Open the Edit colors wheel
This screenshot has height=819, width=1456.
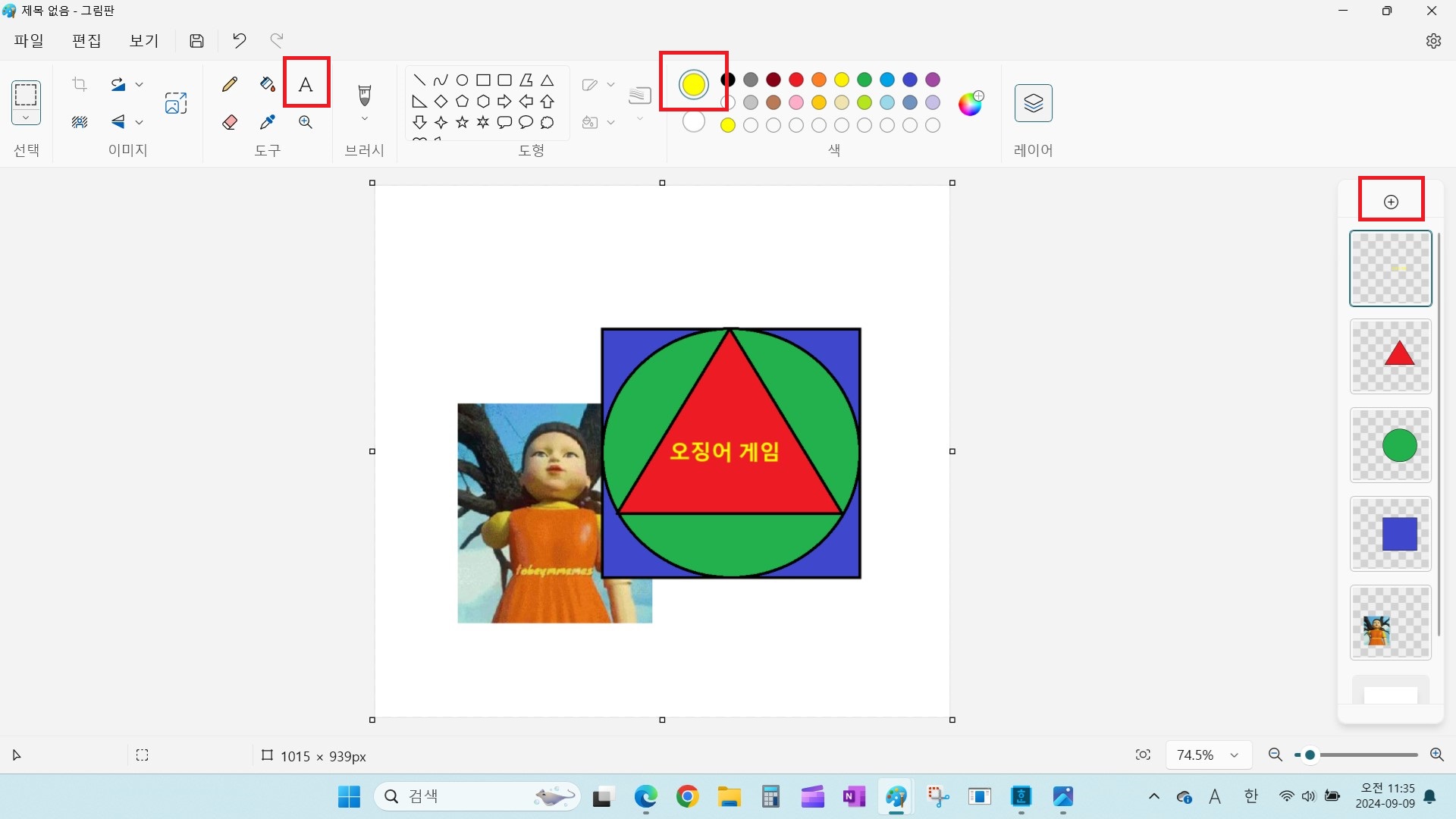971,103
